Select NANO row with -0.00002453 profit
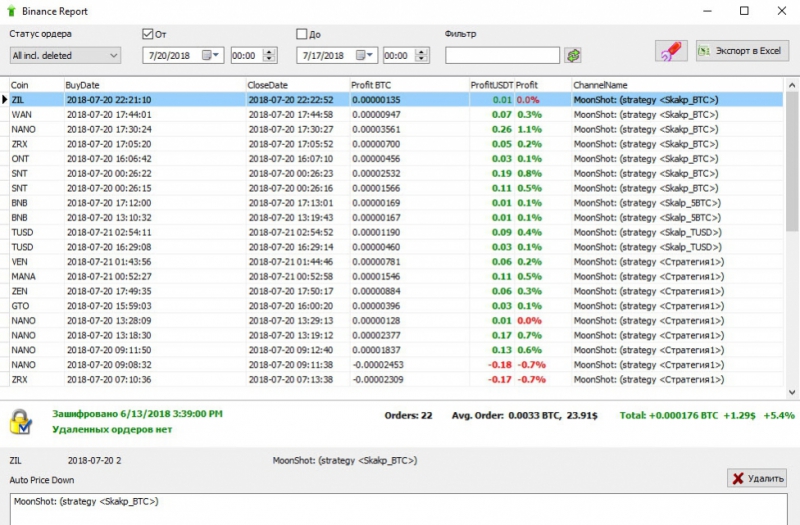 396,365
